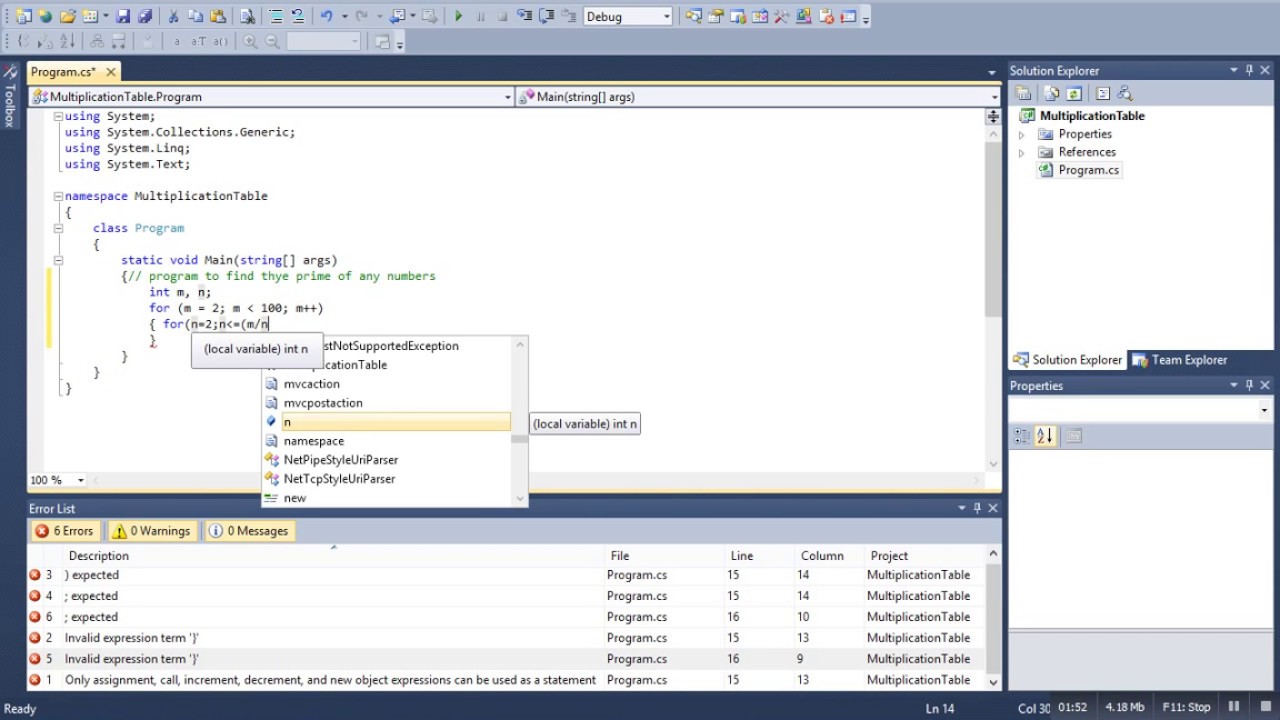Toggle the 0 Warnings filter button
Viewport: 1280px width, 720px height.
151,531
